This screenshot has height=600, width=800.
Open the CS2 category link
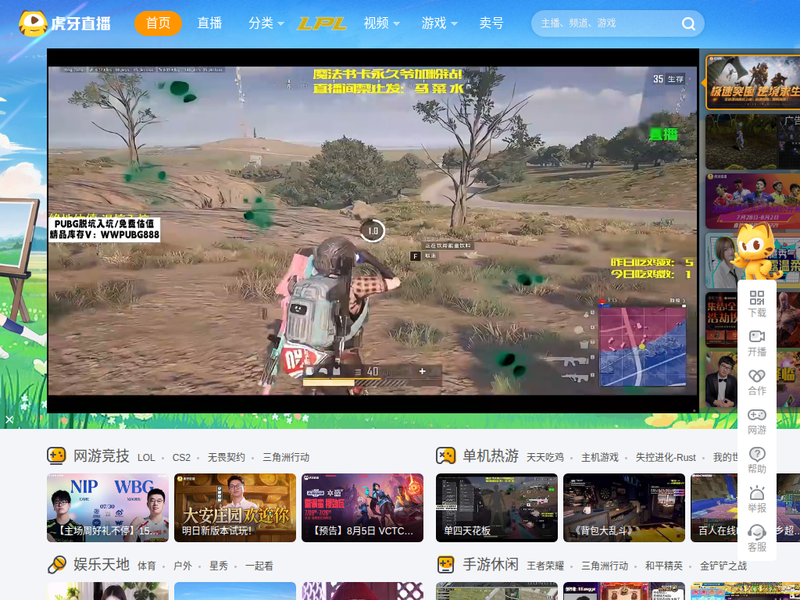[181, 457]
